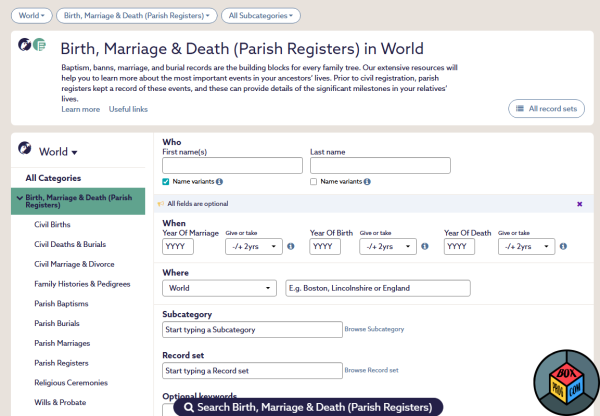Select All Categories in the sidebar
This screenshot has width=600, height=416.
53,178
